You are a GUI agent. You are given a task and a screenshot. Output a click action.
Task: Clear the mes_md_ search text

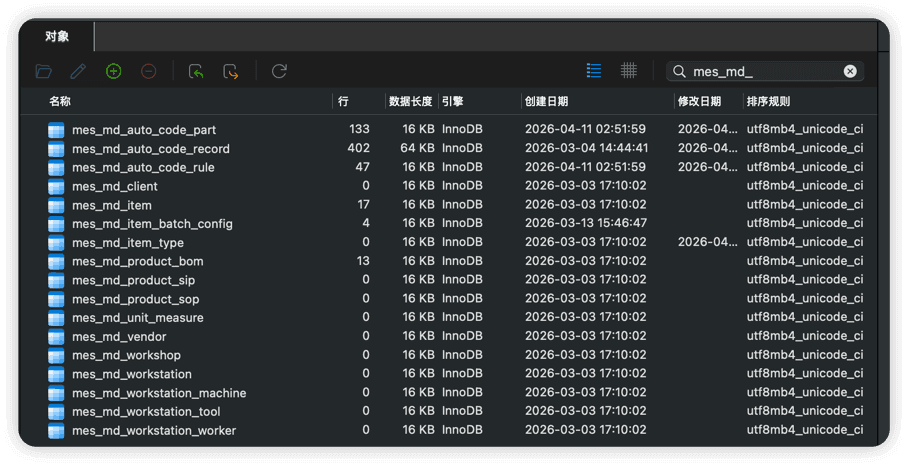(850, 71)
